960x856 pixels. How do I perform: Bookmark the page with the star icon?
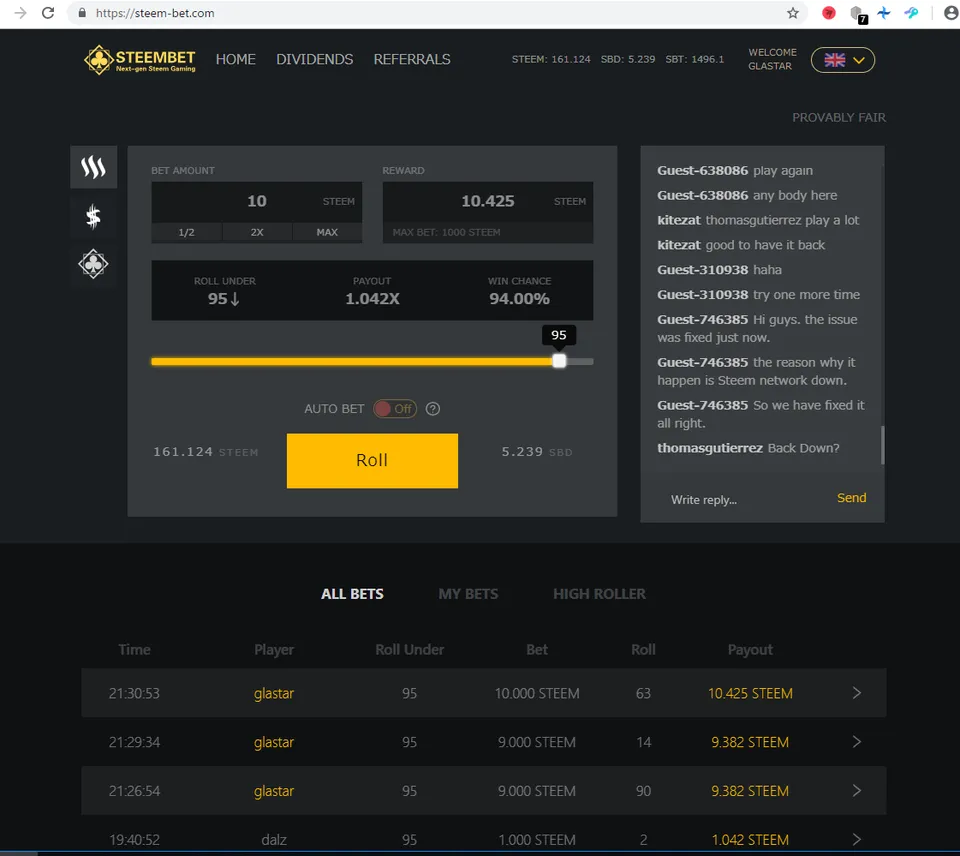click(x=793, y=13)
